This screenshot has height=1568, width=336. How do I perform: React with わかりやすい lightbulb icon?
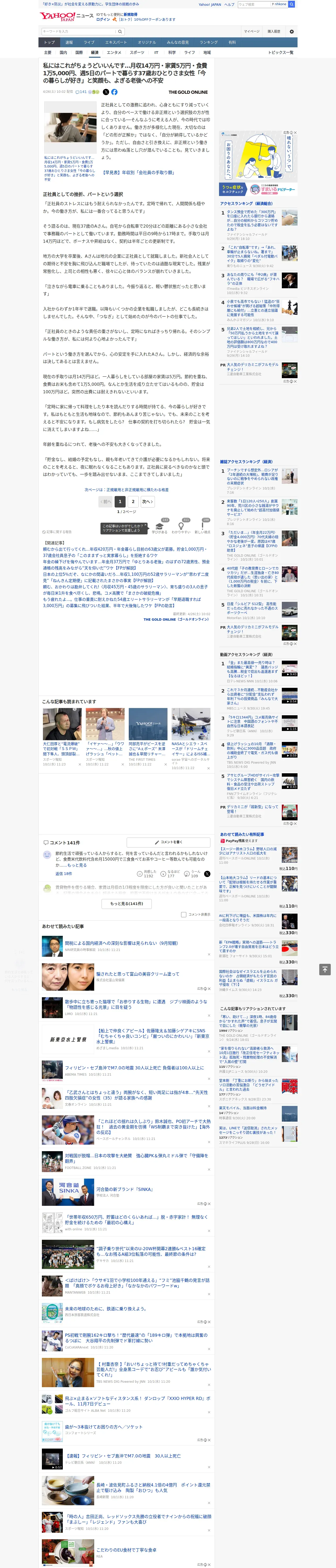[181, 526]
